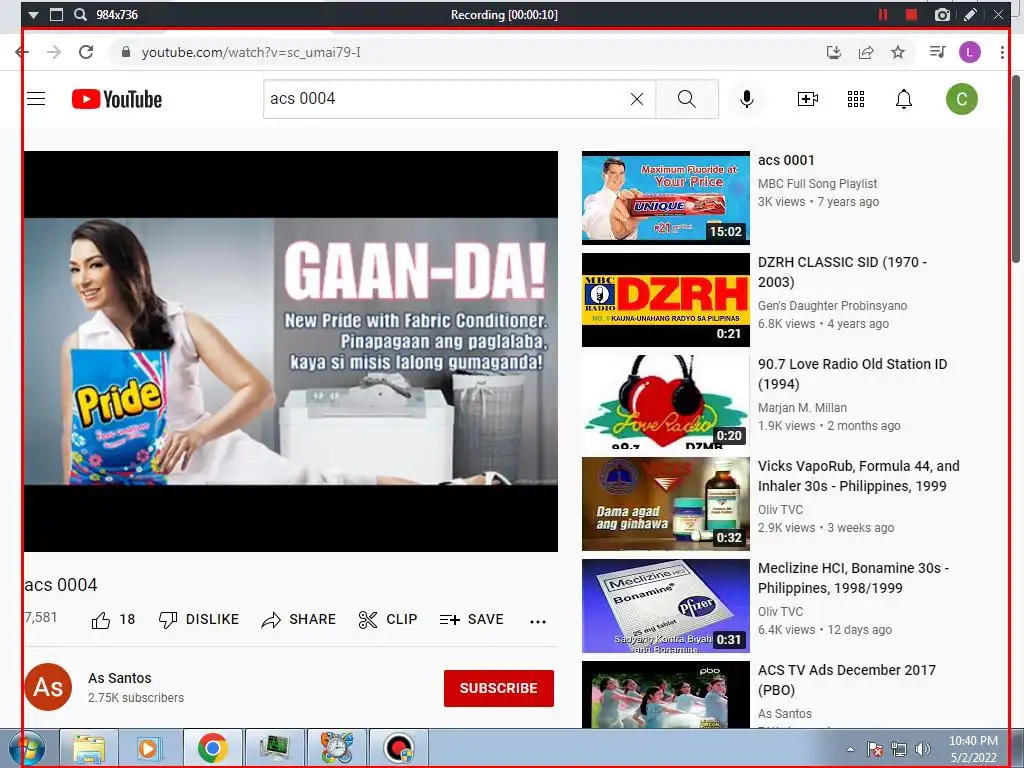Open the browser media controls icon
The image size is (1024, 768).
coord(937,52)
